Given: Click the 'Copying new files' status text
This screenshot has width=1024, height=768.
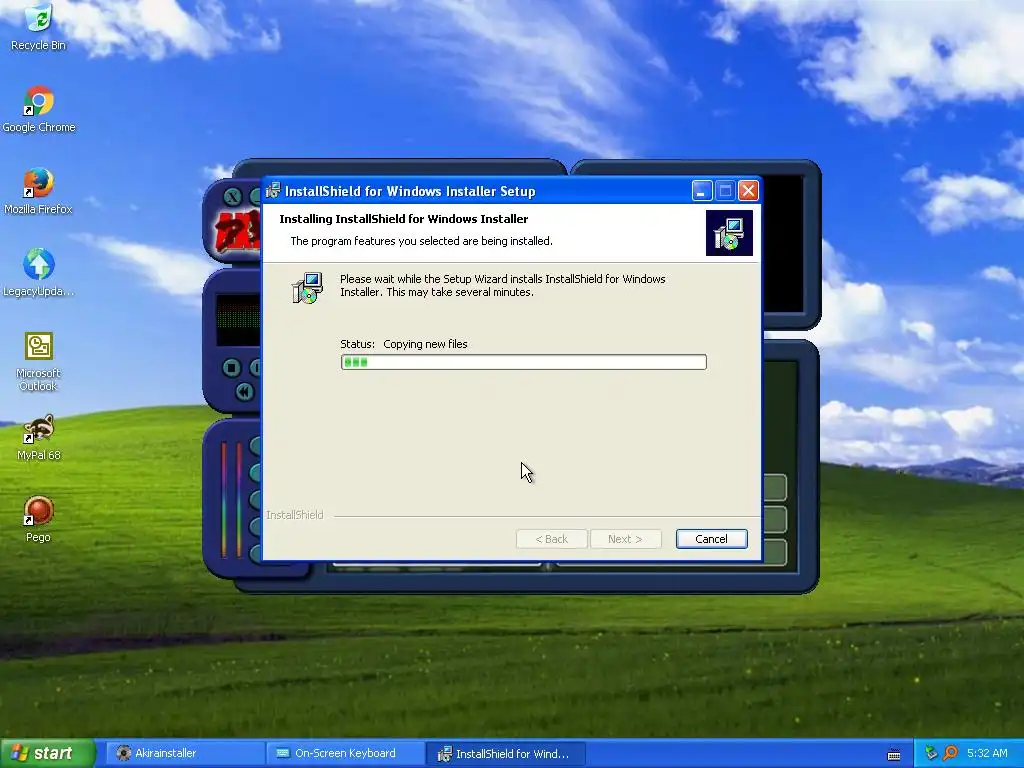Looking at the screenshot, I should click(425, 344).
